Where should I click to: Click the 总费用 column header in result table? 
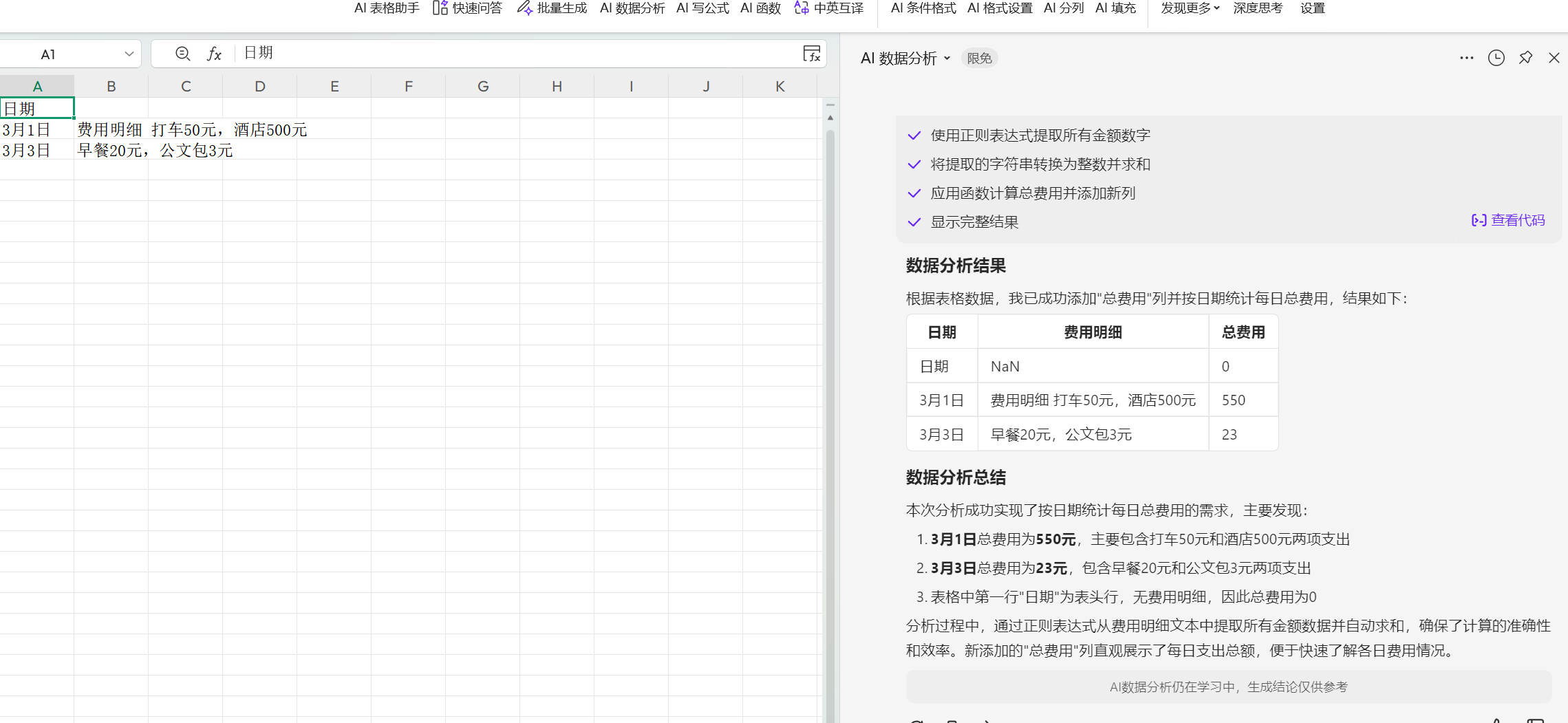click(x=1243, y=332)
